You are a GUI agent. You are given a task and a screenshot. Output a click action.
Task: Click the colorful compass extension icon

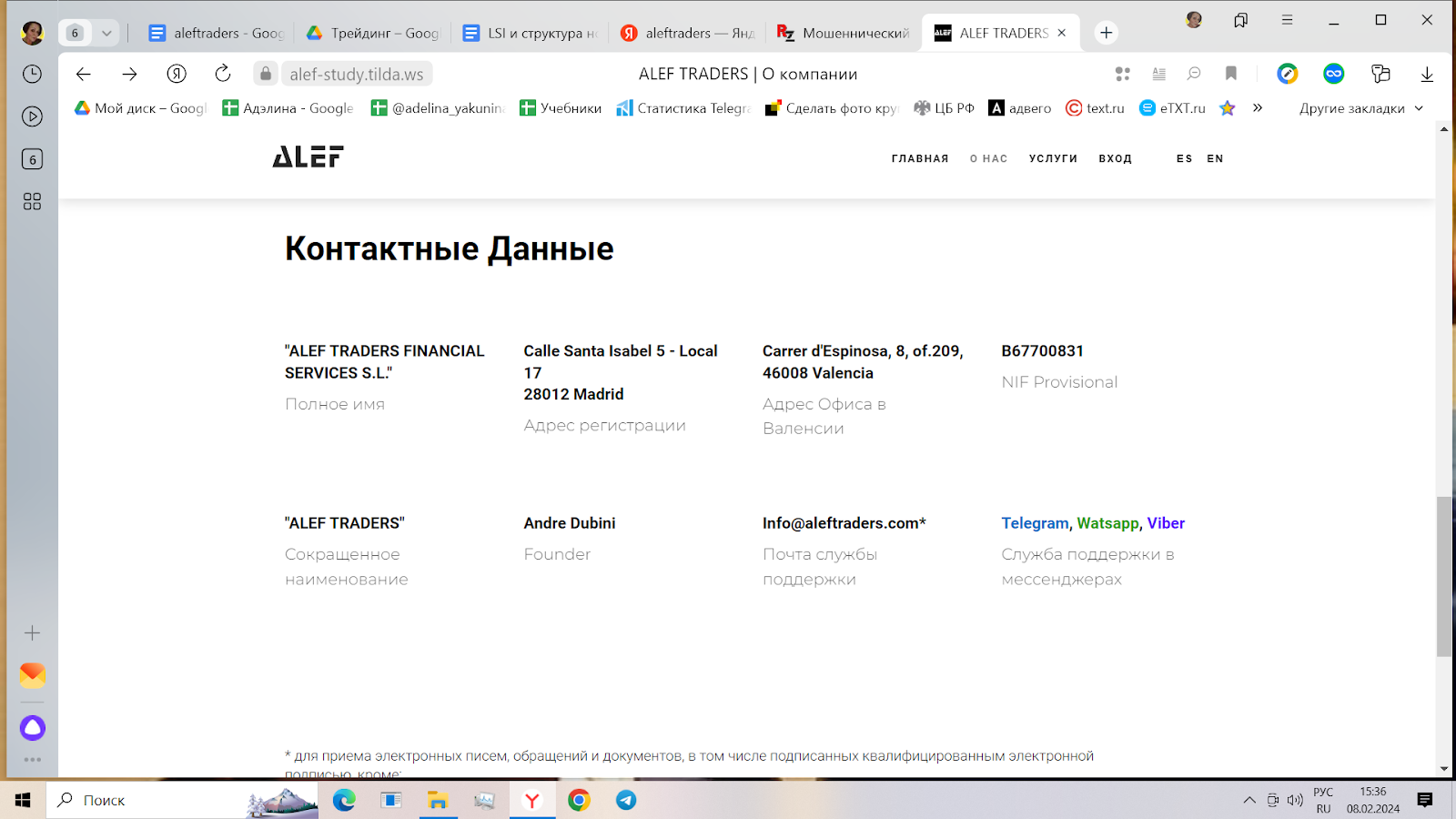1288,74
